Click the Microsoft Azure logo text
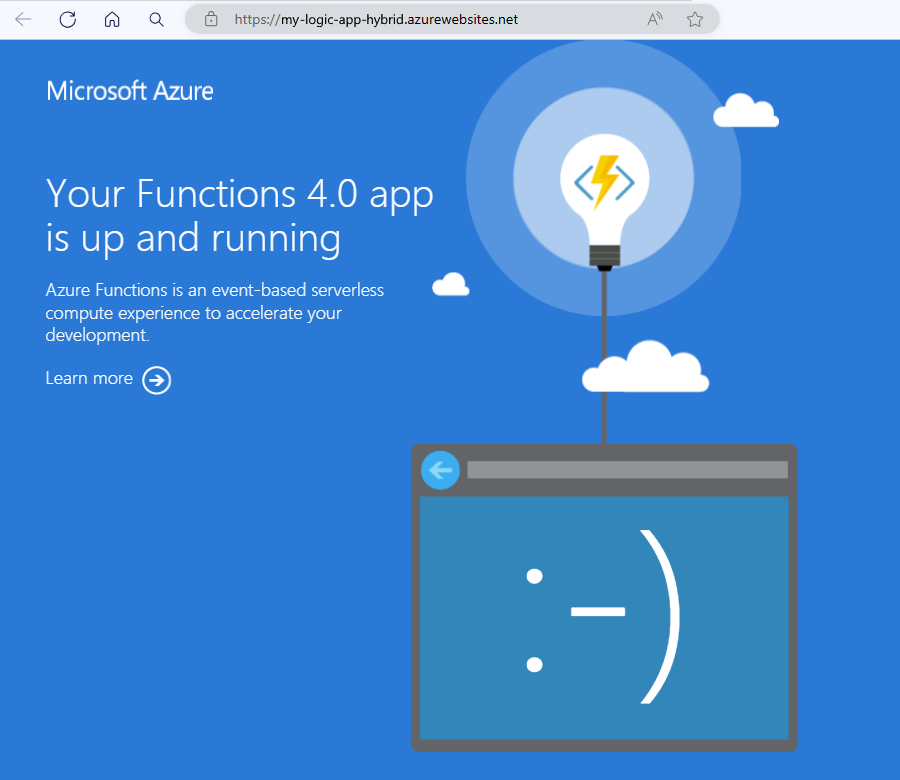The image size is (900, 780). [x=129, y=91]
